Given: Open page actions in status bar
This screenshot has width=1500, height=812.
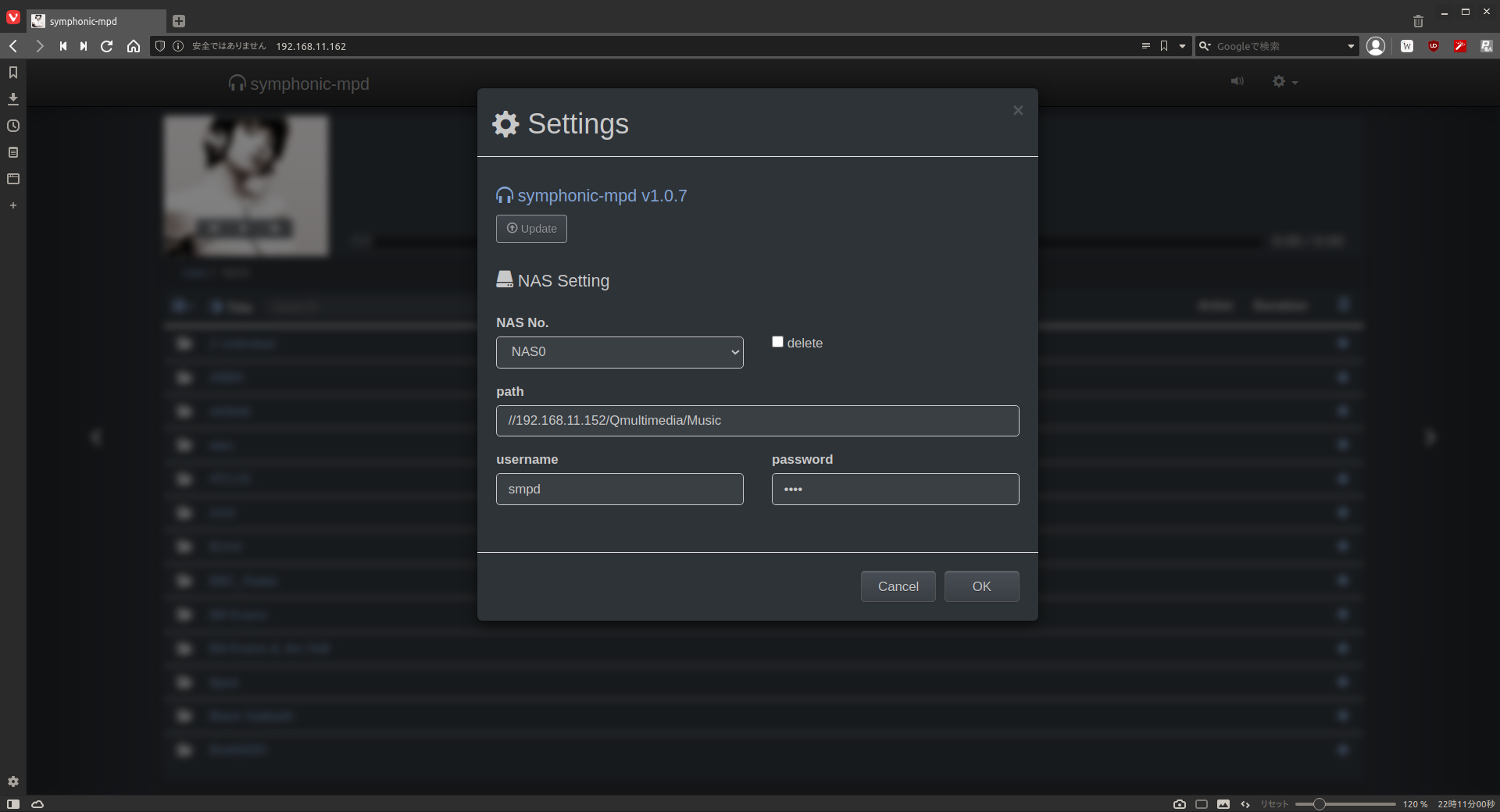Looking at the screenshot, I should tap(1245, 804).
